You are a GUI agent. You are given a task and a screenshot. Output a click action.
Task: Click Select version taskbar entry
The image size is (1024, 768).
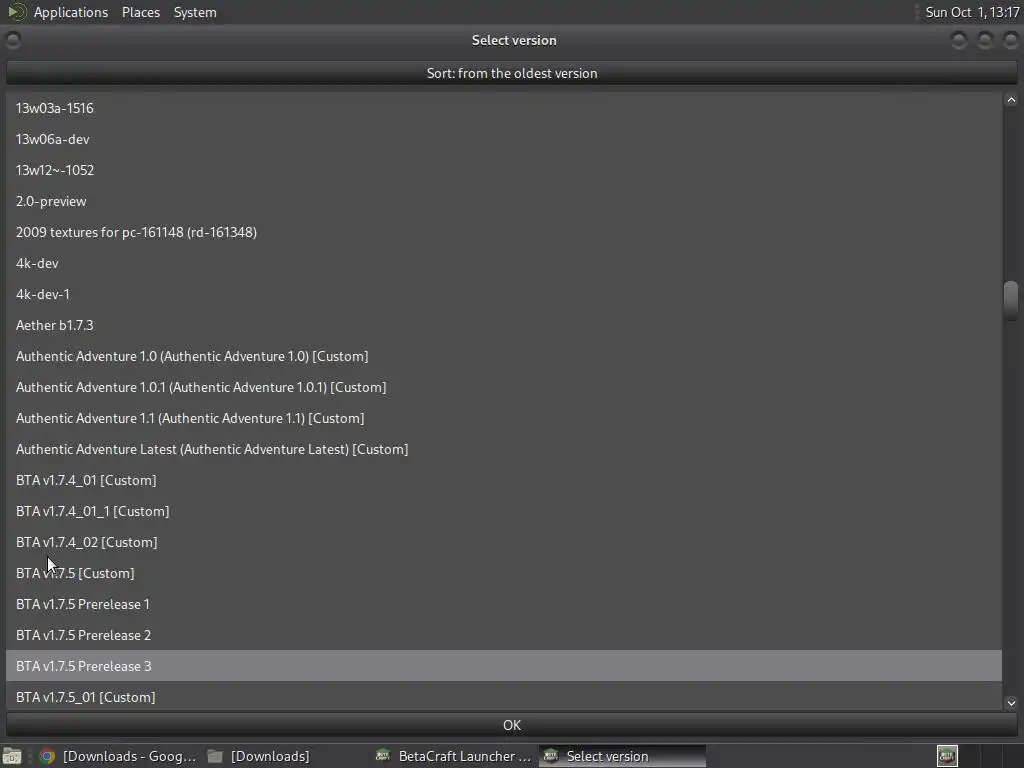(622, 756)
